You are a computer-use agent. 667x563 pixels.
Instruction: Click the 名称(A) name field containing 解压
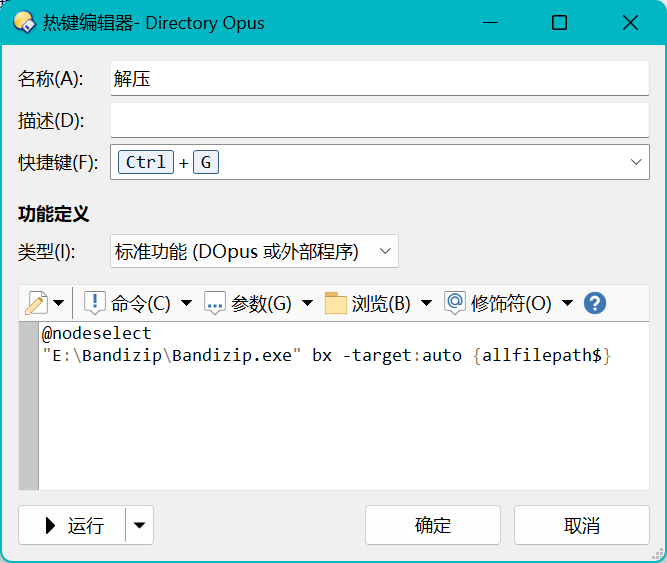379,78
